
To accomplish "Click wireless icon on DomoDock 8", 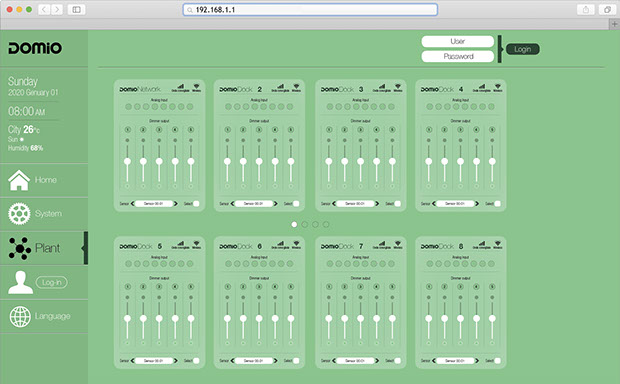I will (498, 243).
